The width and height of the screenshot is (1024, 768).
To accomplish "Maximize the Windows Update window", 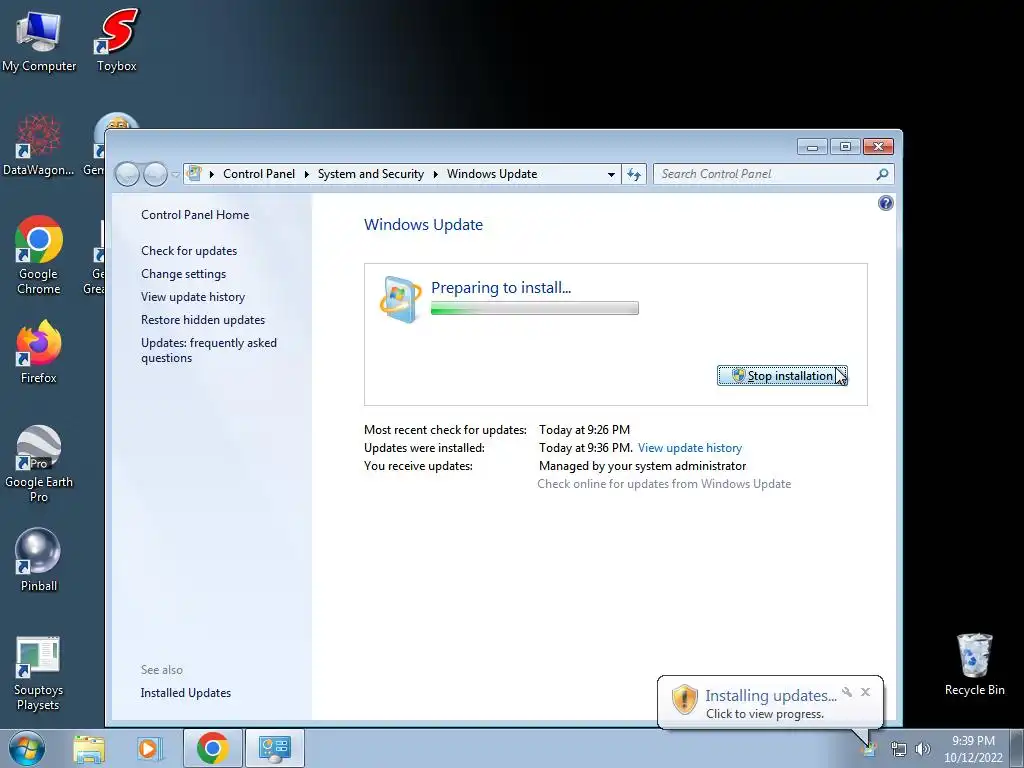I will 845,147.
